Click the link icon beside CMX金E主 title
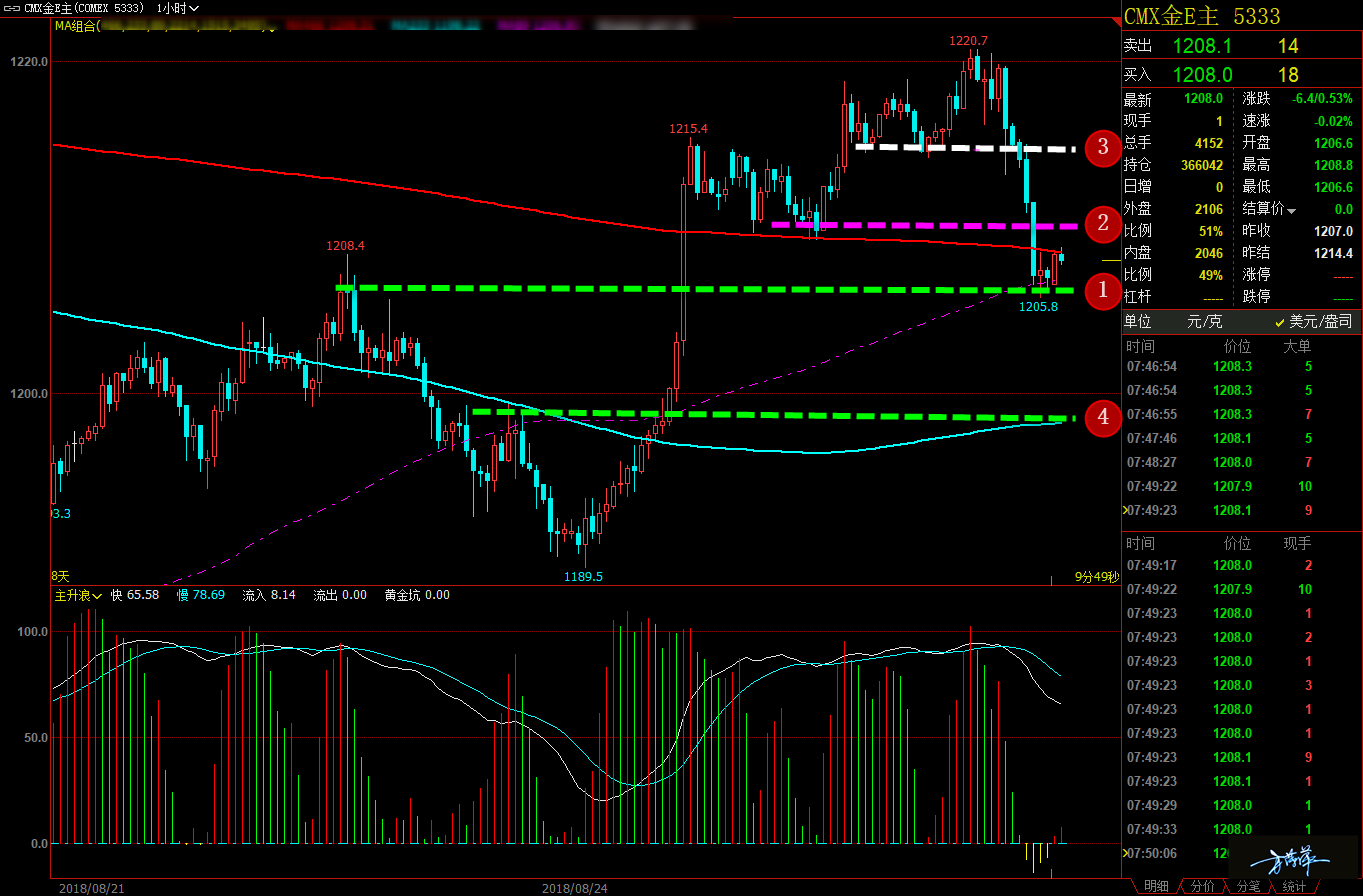 (x=12, y=8)
